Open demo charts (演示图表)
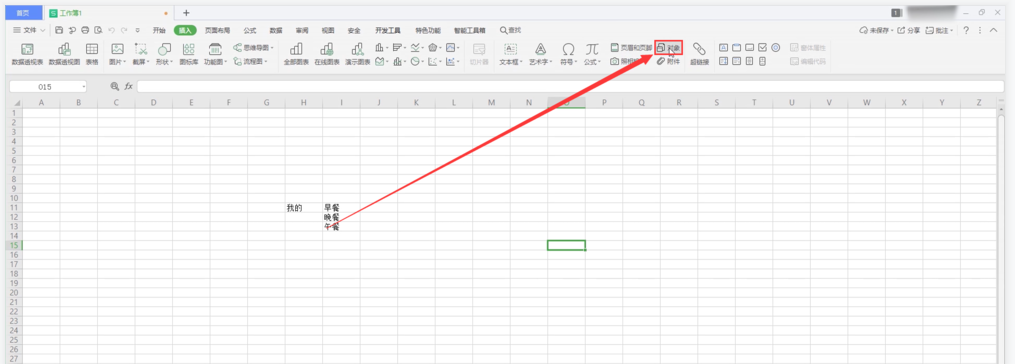Image resolution: width=1015 pixels, height=364 pixels. [x=357, y=54]
